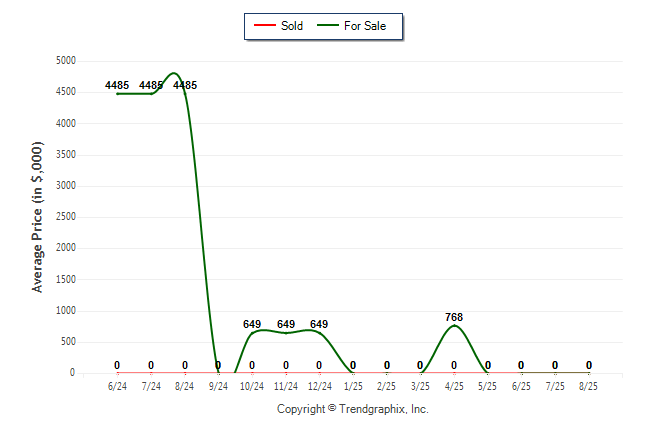Click the 768 data point at 4/25
This screenshot has width=646, height=434.
(454, 326)
